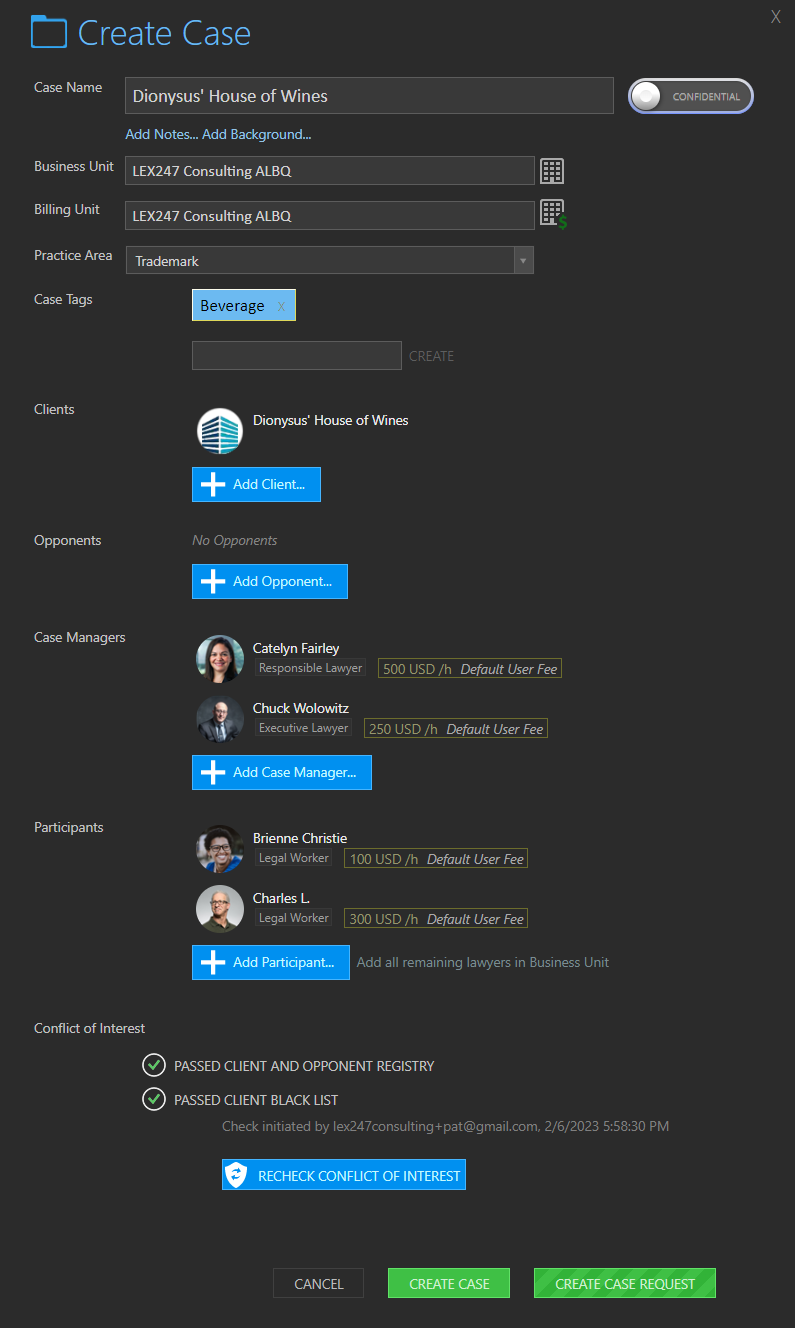Open the Billing Unit picker icon with dollar sign

point(553,215)
